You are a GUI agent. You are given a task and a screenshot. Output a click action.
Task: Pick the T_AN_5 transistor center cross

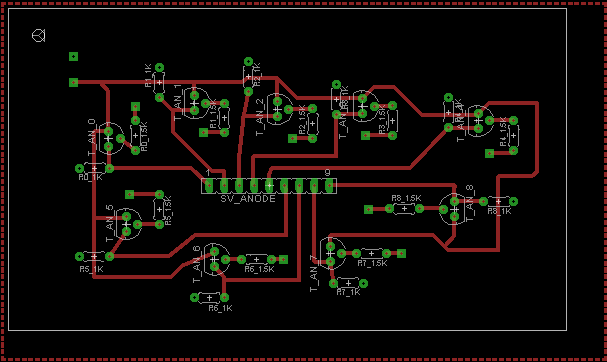[126, 224]
